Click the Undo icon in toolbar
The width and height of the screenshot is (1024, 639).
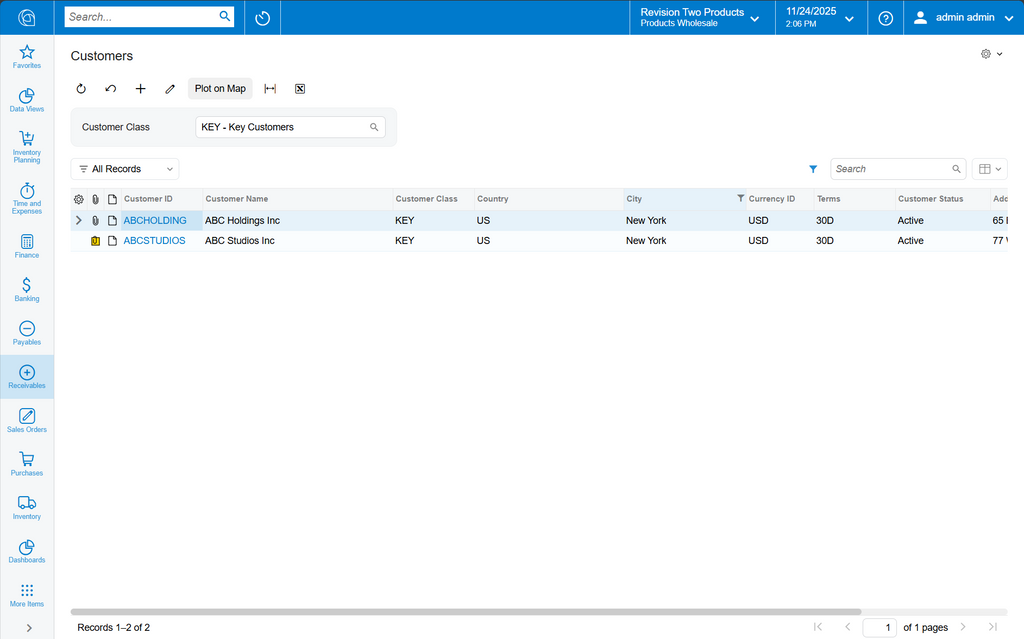click(111, 89)
